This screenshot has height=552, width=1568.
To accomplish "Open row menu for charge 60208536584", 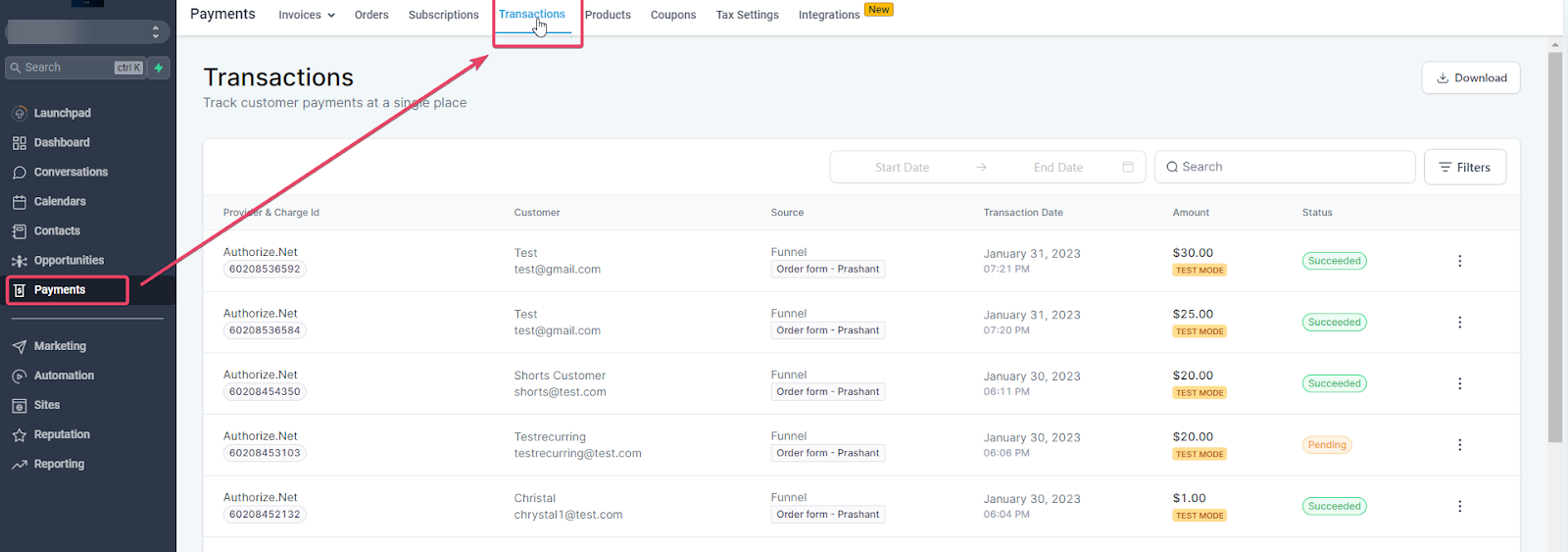I will (1459, 322).
